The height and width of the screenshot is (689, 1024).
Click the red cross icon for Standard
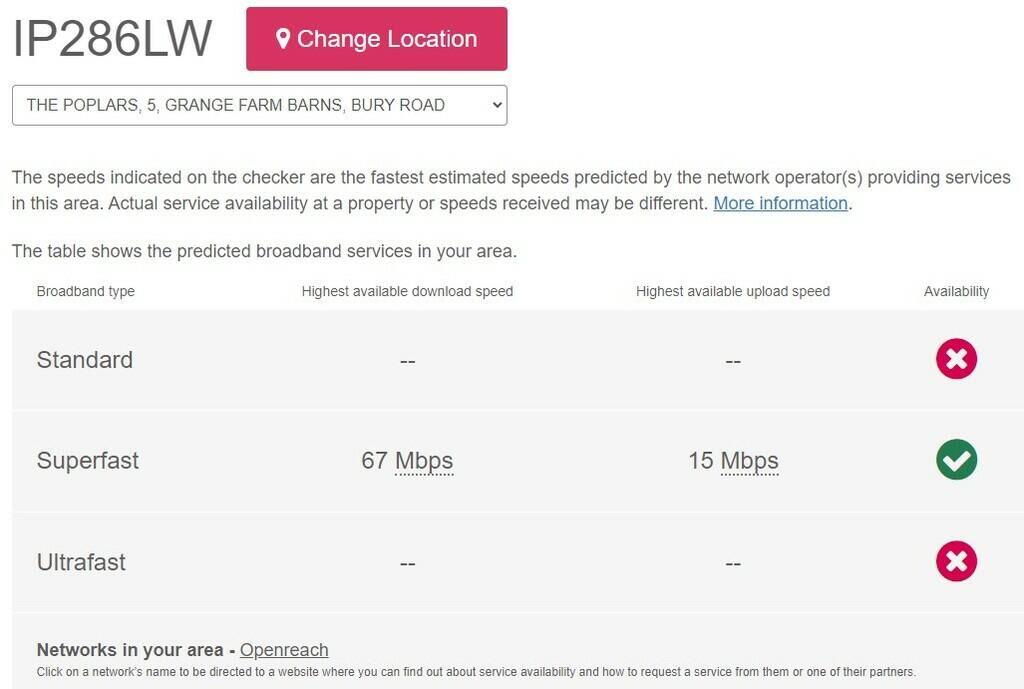956,359
